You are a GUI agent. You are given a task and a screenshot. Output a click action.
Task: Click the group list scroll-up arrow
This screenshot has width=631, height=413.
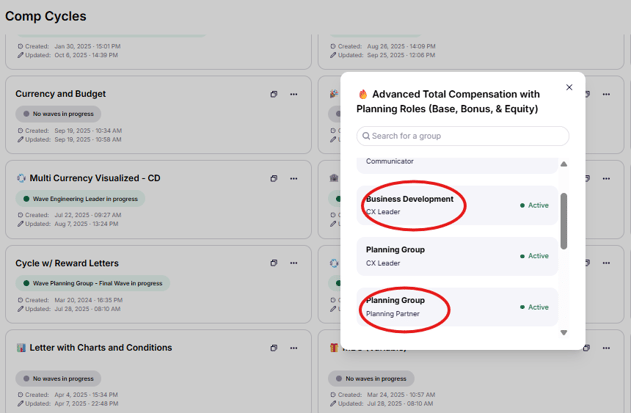564,164
